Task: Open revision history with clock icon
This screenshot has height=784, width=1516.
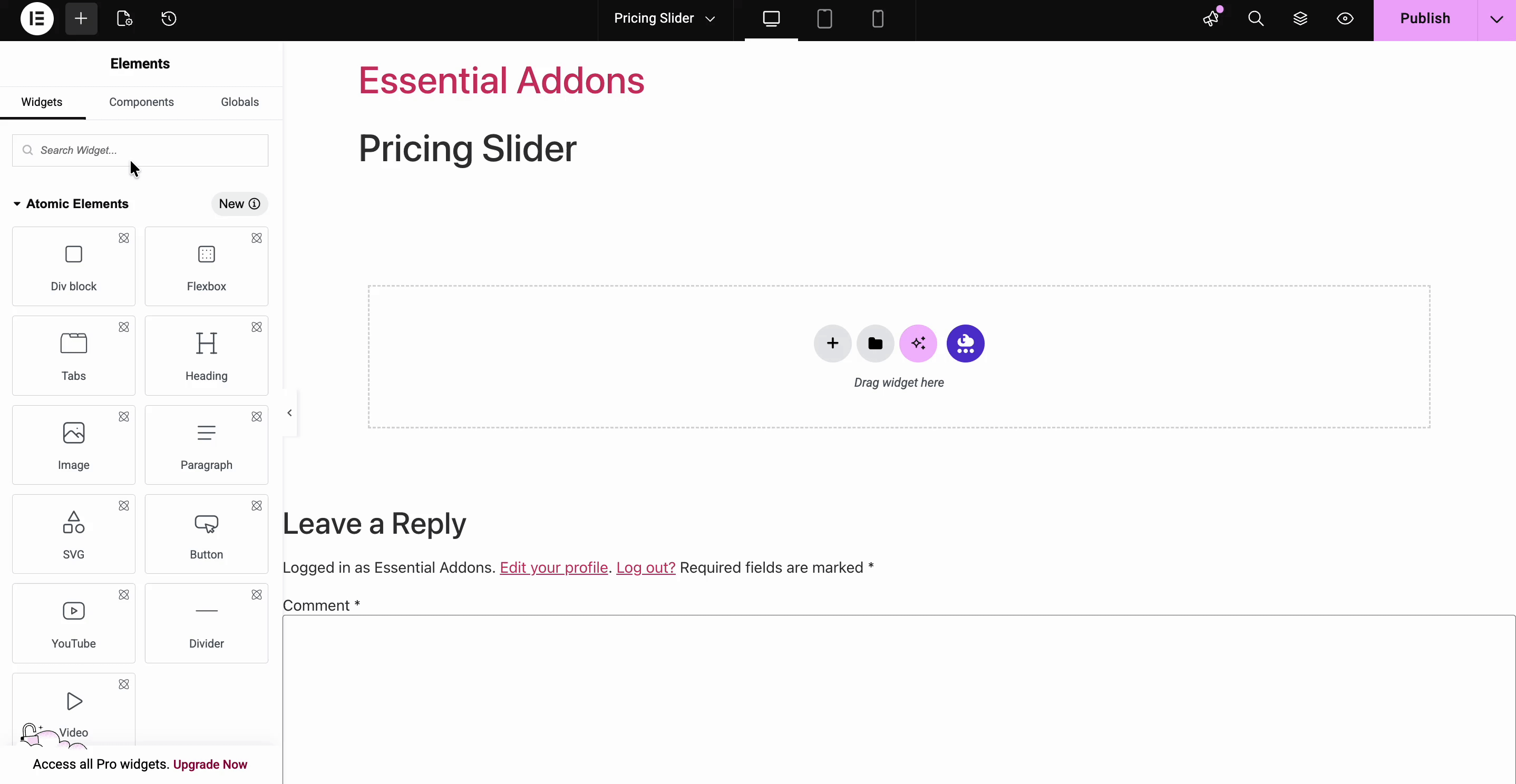Action: coord(169,18)
